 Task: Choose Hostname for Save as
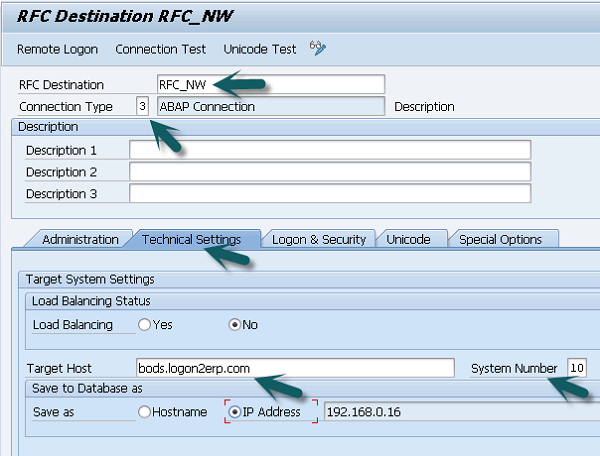coord(145,411)
